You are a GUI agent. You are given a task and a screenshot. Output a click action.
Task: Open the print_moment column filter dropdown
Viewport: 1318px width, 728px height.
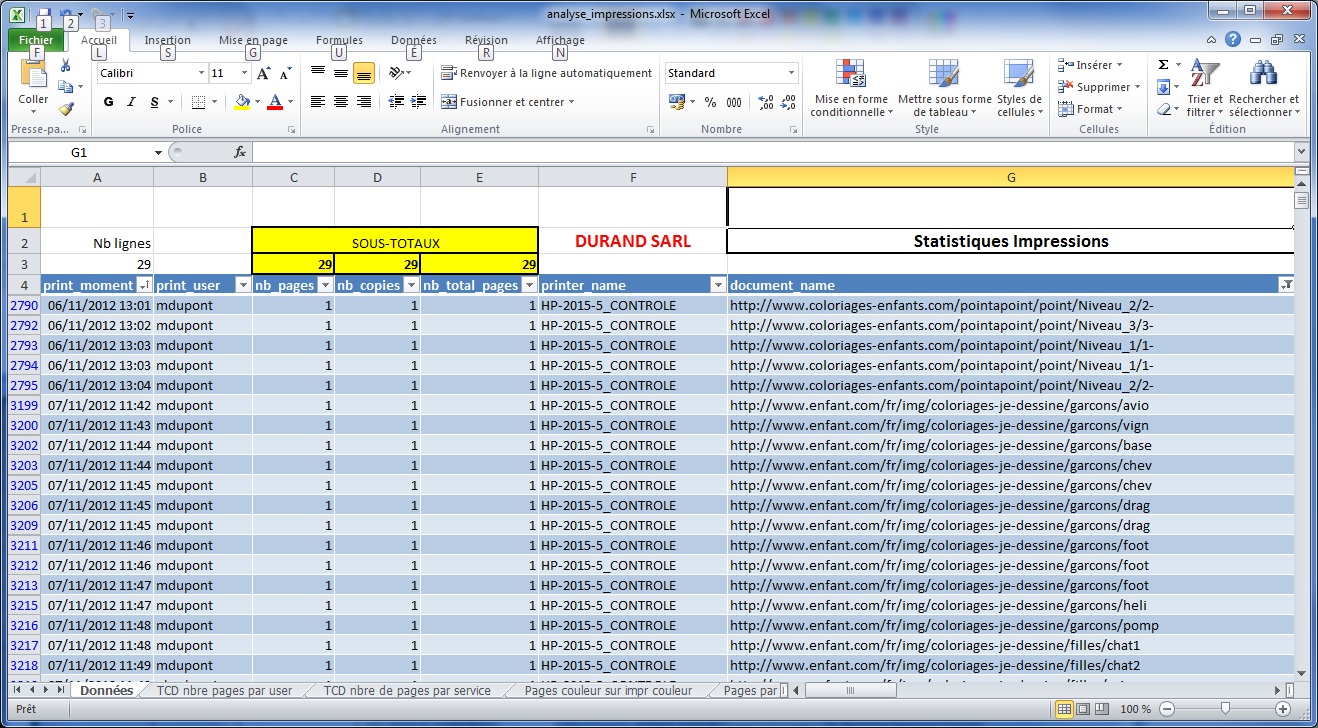tap(143, 285)
